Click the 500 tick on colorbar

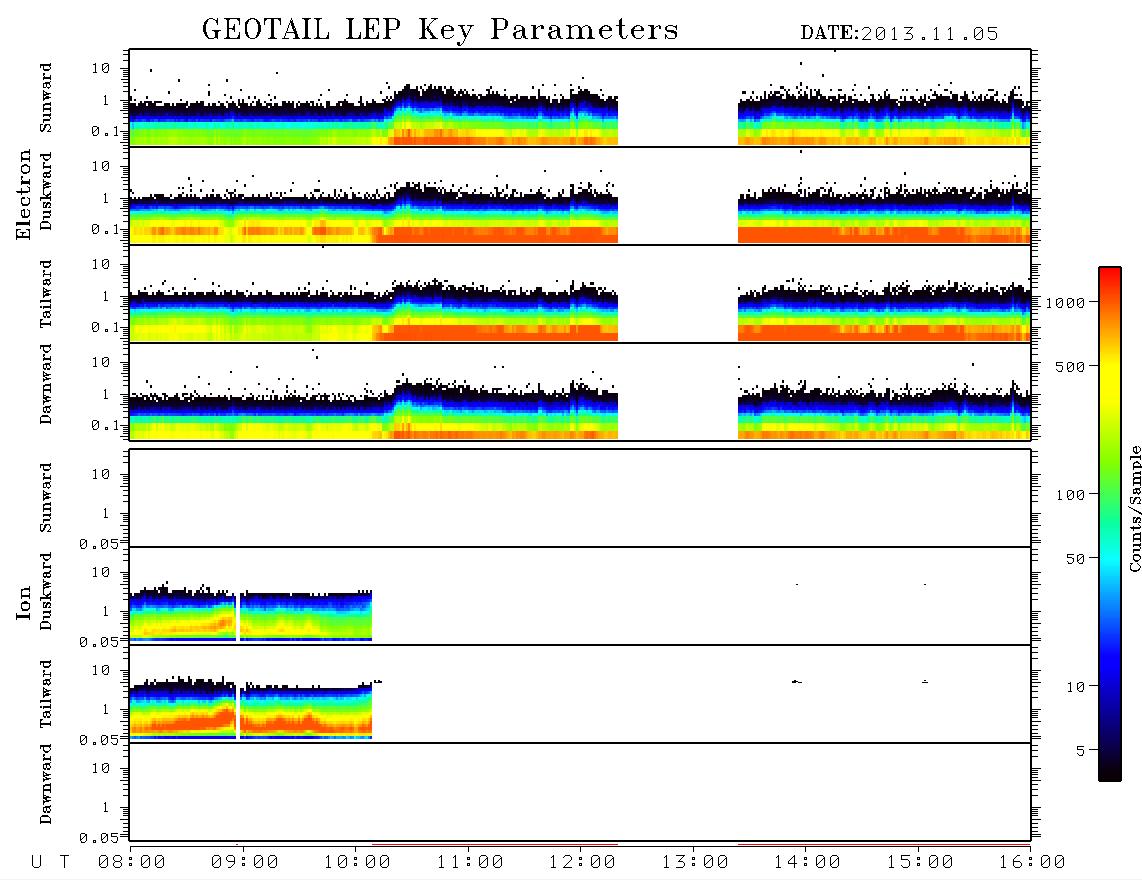tap(1070, 366)
